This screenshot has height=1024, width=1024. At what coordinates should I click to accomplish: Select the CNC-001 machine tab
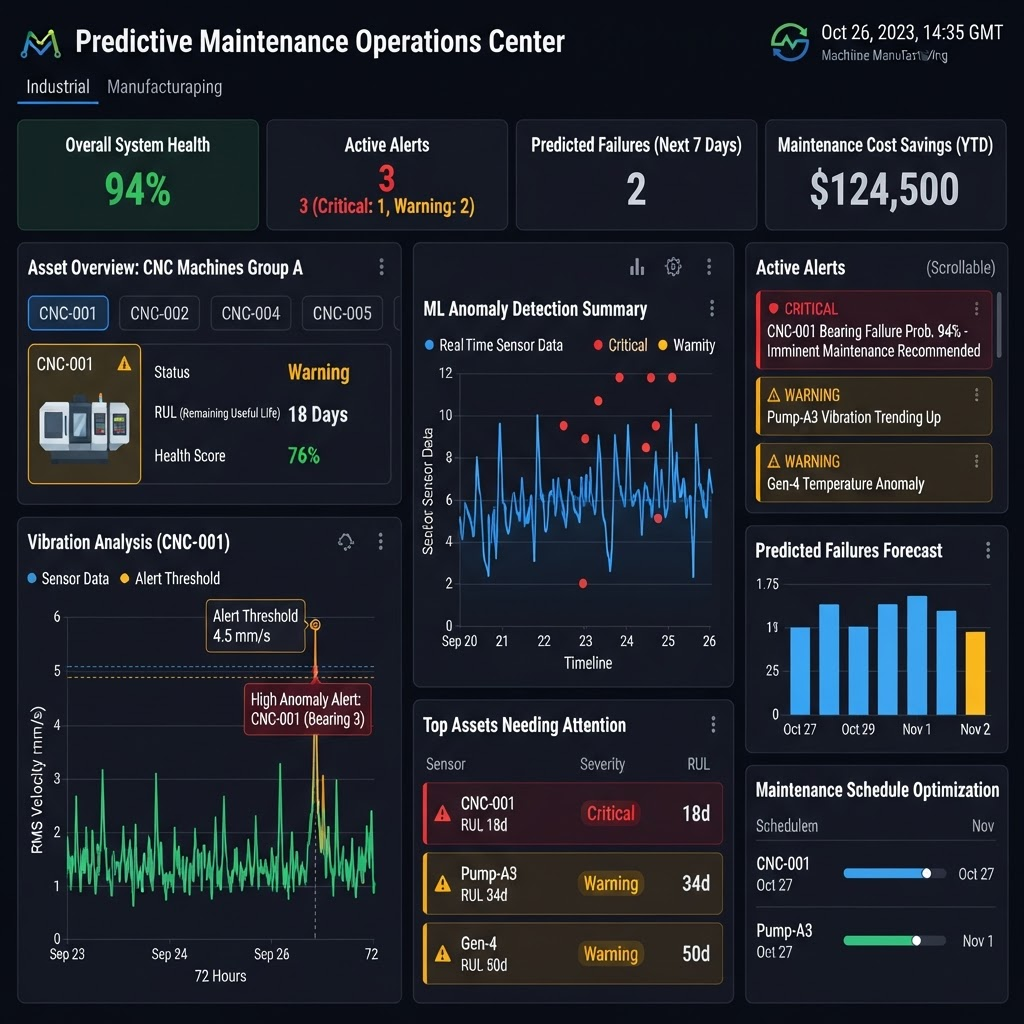[68, 313]
